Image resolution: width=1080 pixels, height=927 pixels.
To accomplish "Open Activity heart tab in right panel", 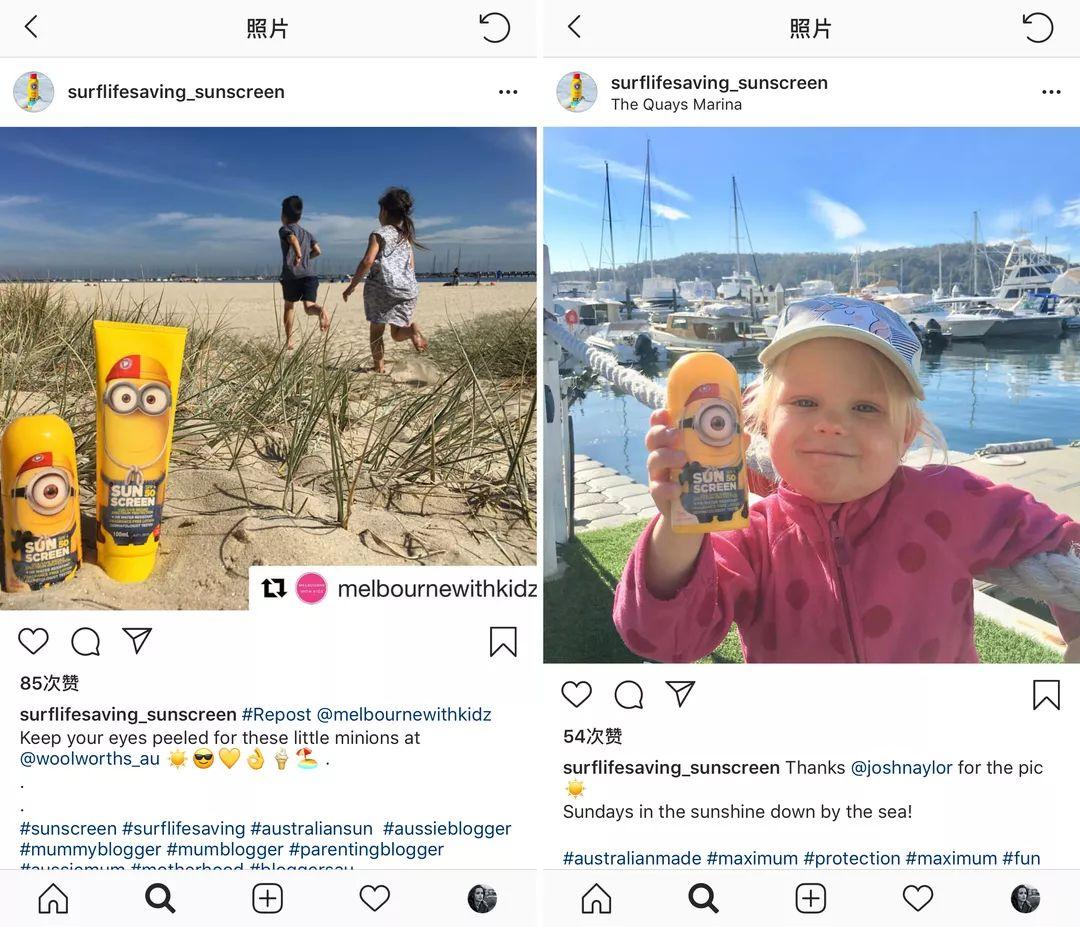I will [x=917, y=899].
